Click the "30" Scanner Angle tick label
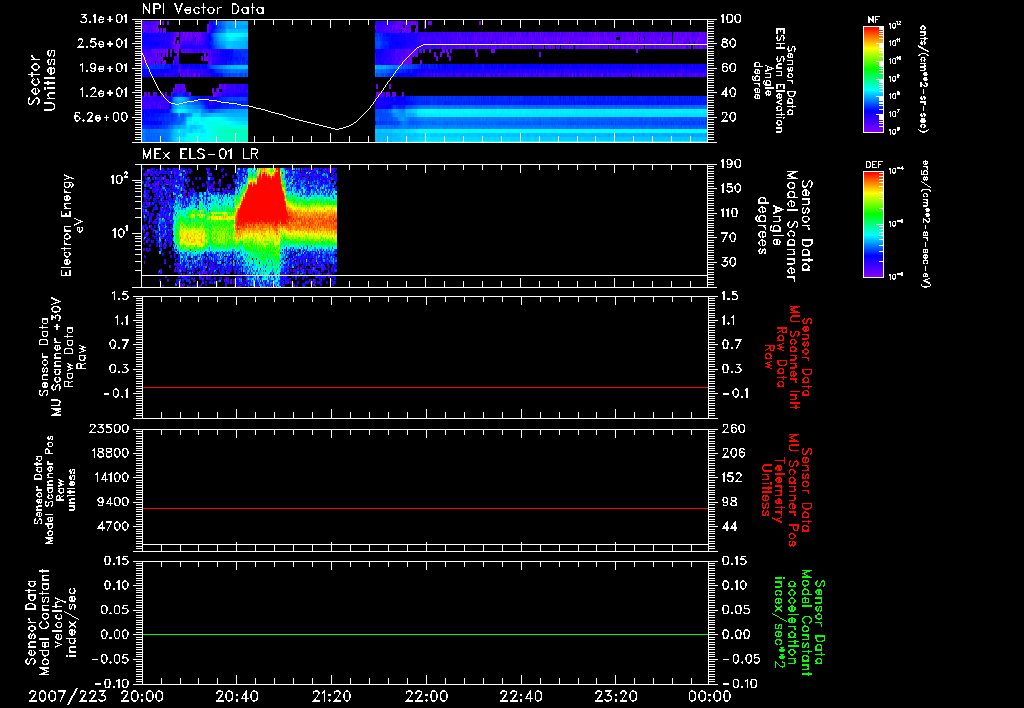 click(x=728, y=262)
